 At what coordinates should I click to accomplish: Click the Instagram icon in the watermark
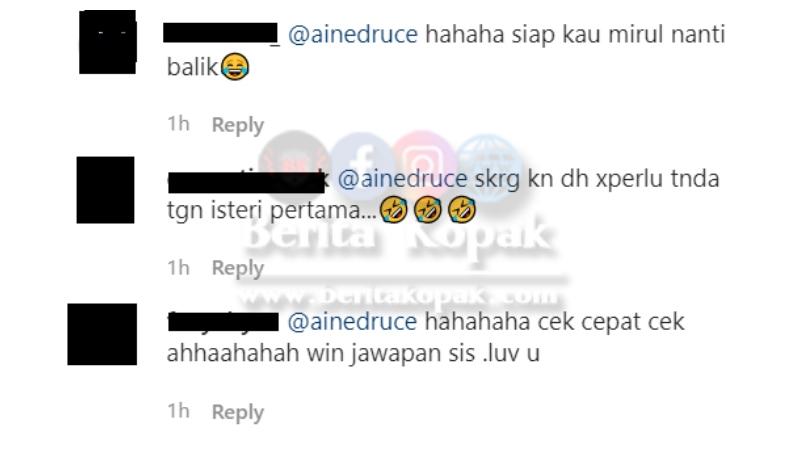(423, 162)
